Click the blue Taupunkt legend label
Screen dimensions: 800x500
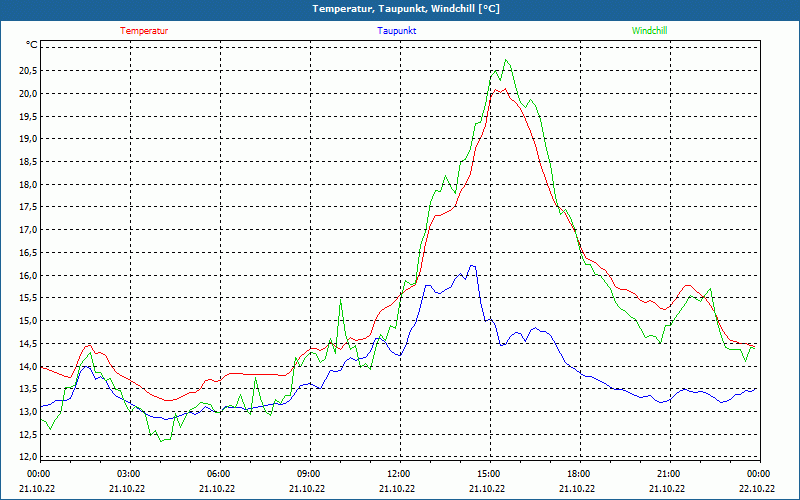[397, 30]
